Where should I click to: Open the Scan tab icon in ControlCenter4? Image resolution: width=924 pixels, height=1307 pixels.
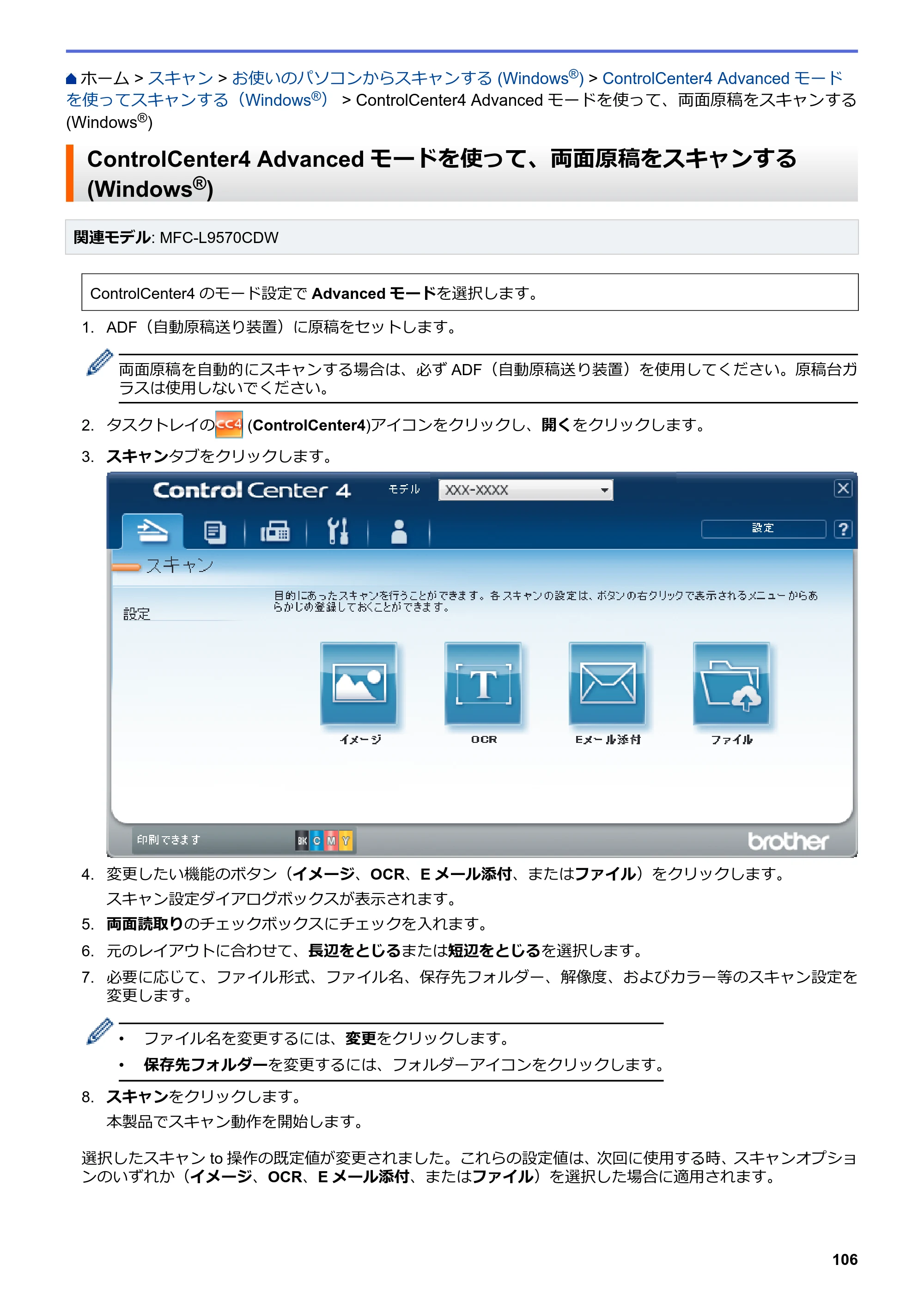[152, 531]
